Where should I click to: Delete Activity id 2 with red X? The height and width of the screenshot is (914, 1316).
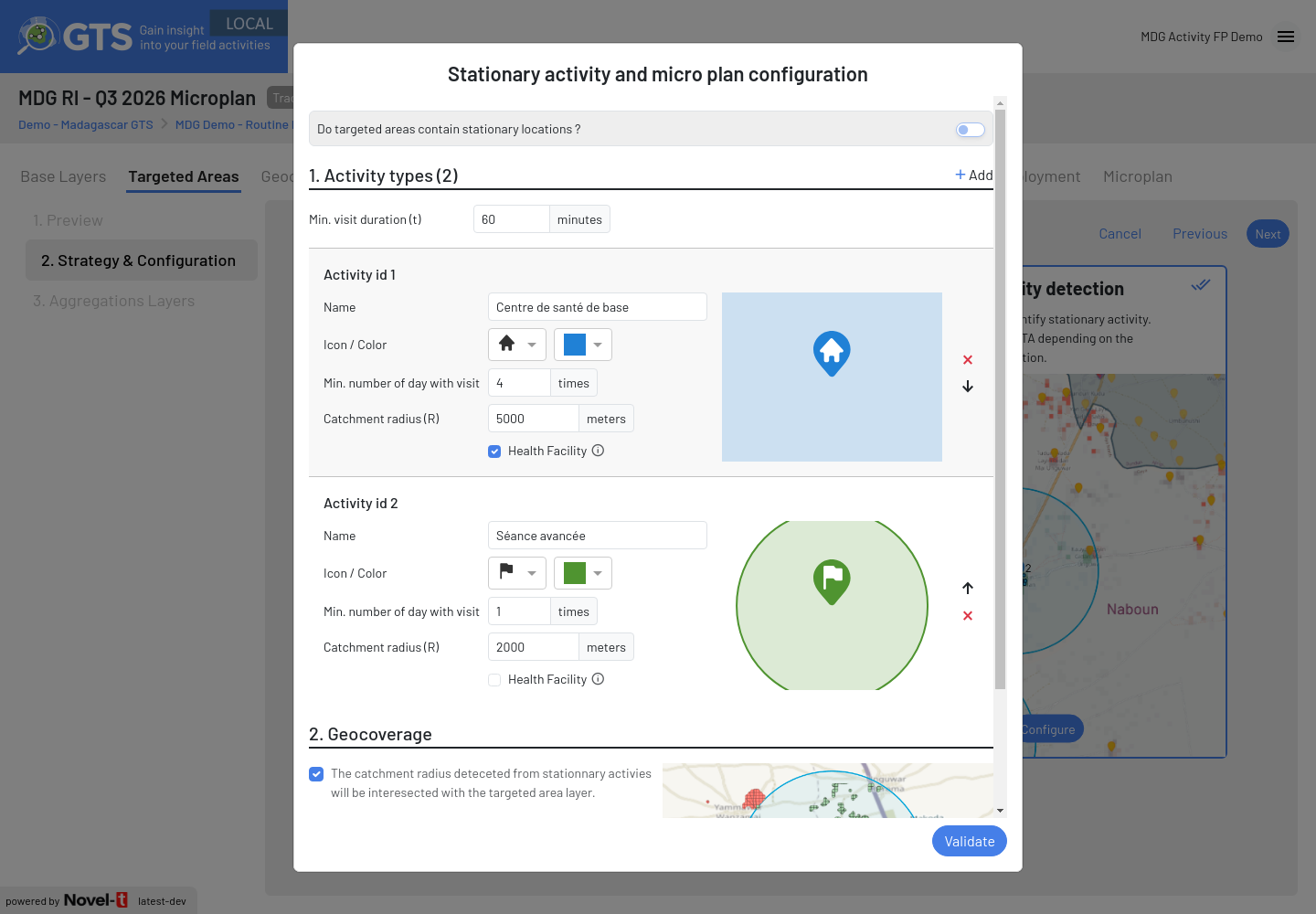(968, 616)
